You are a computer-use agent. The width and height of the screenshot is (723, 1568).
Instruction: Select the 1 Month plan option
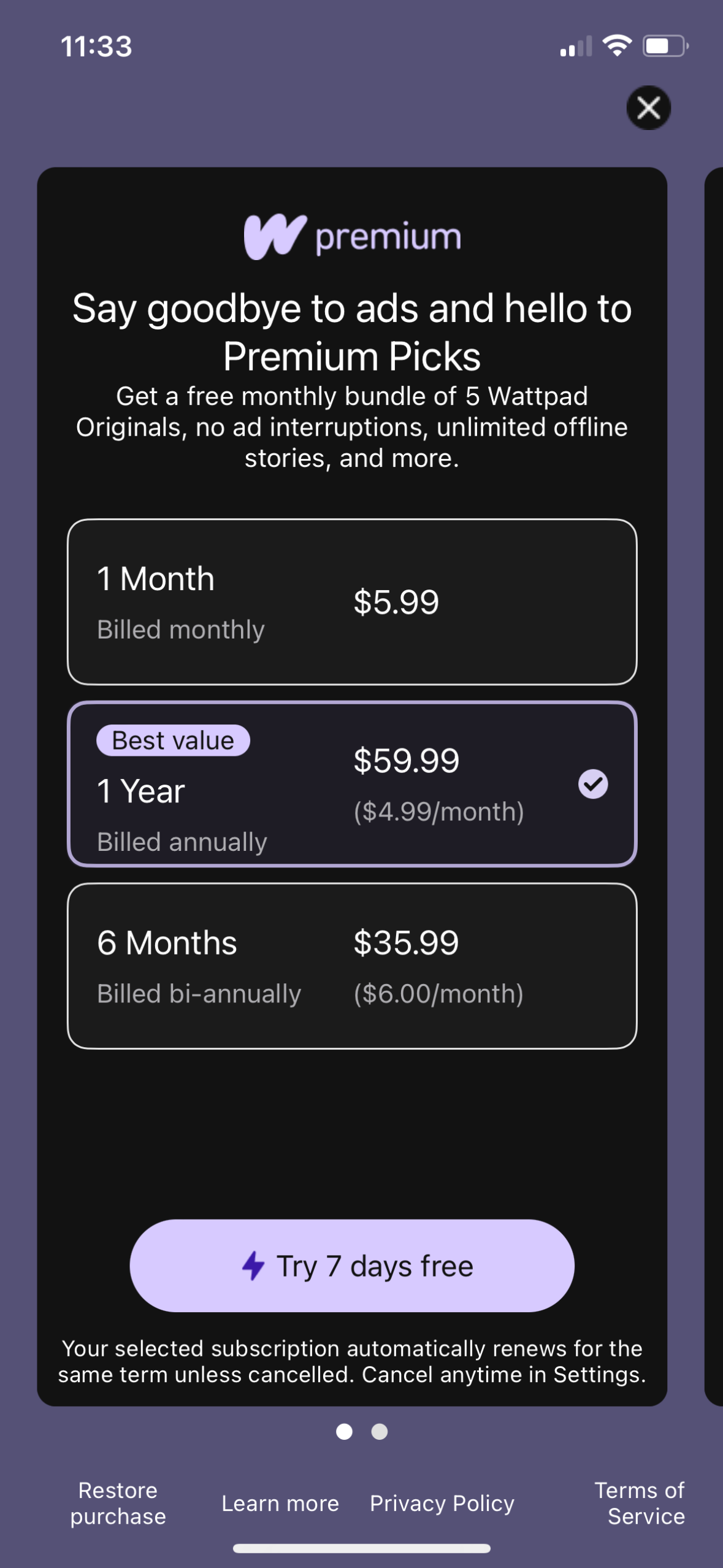(352, 602)
